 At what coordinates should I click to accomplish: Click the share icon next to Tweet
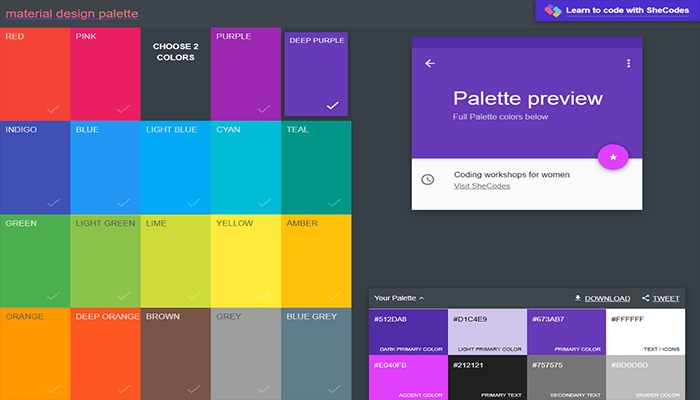(x=646, y=298)
